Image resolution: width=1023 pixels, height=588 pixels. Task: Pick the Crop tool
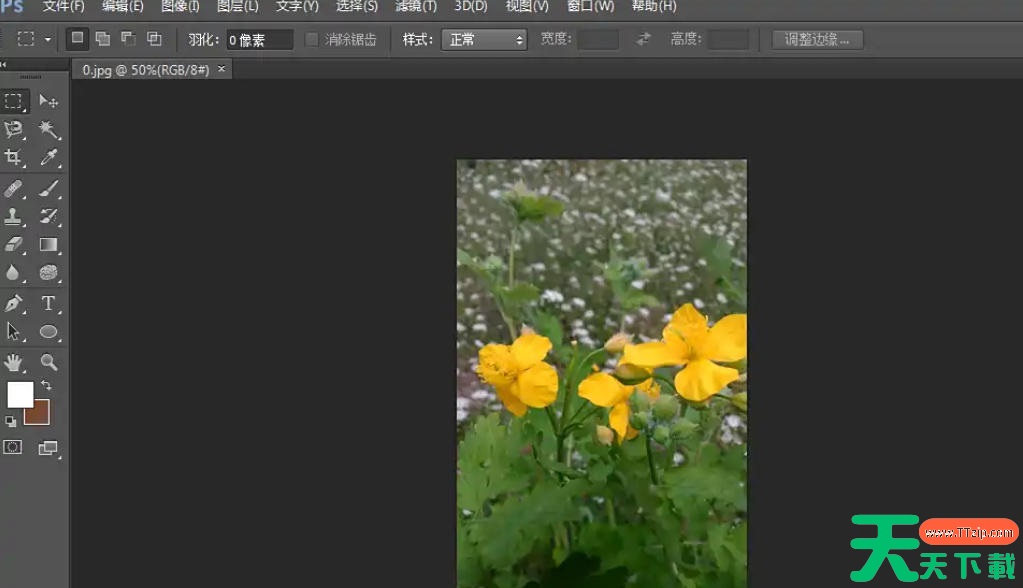pyautogui.click(x=14, y=158)
